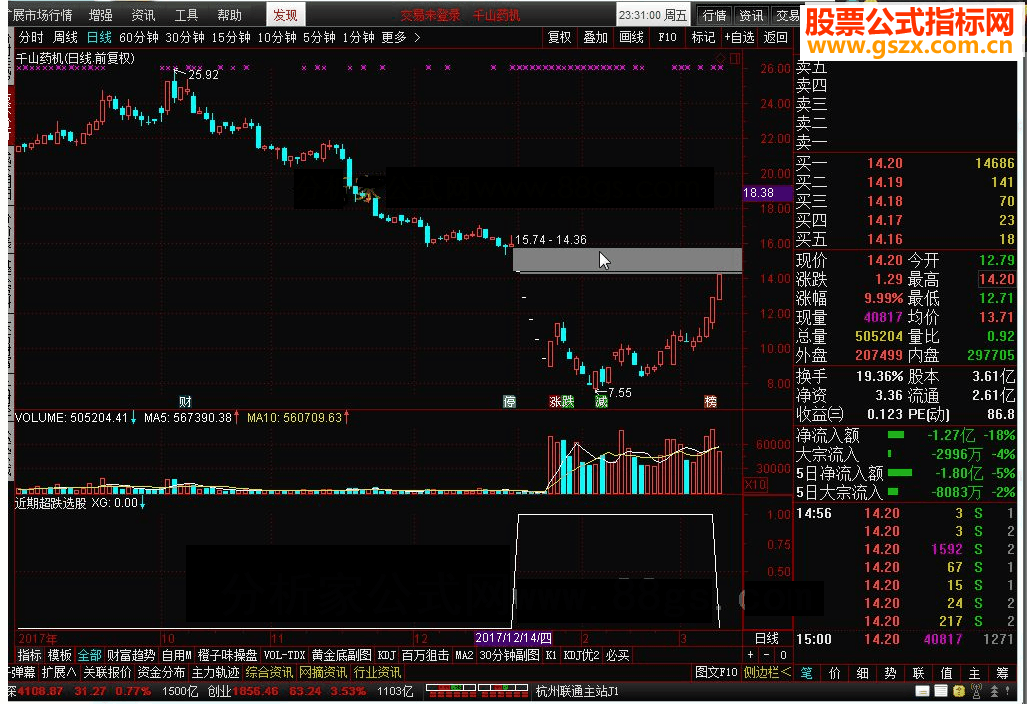Image resolution: width=1027 pixels, height=704 pixels.
Task: Click the X10 volume scale label
Action: tap(755, 485)
